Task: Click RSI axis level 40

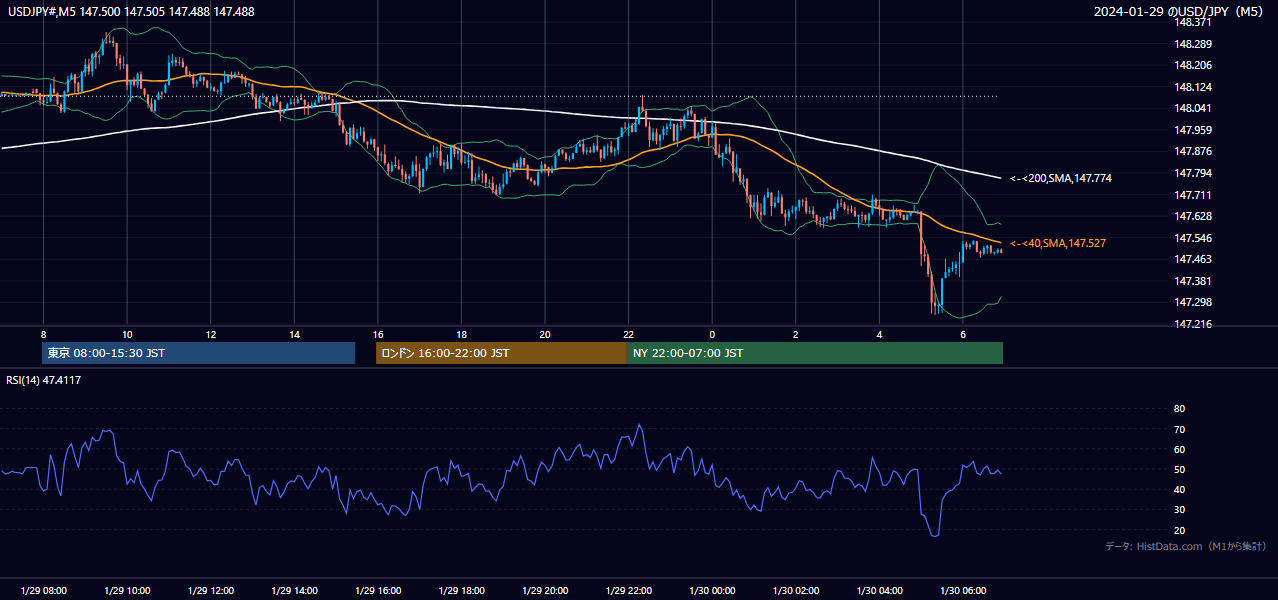Action: (1179, 489)
